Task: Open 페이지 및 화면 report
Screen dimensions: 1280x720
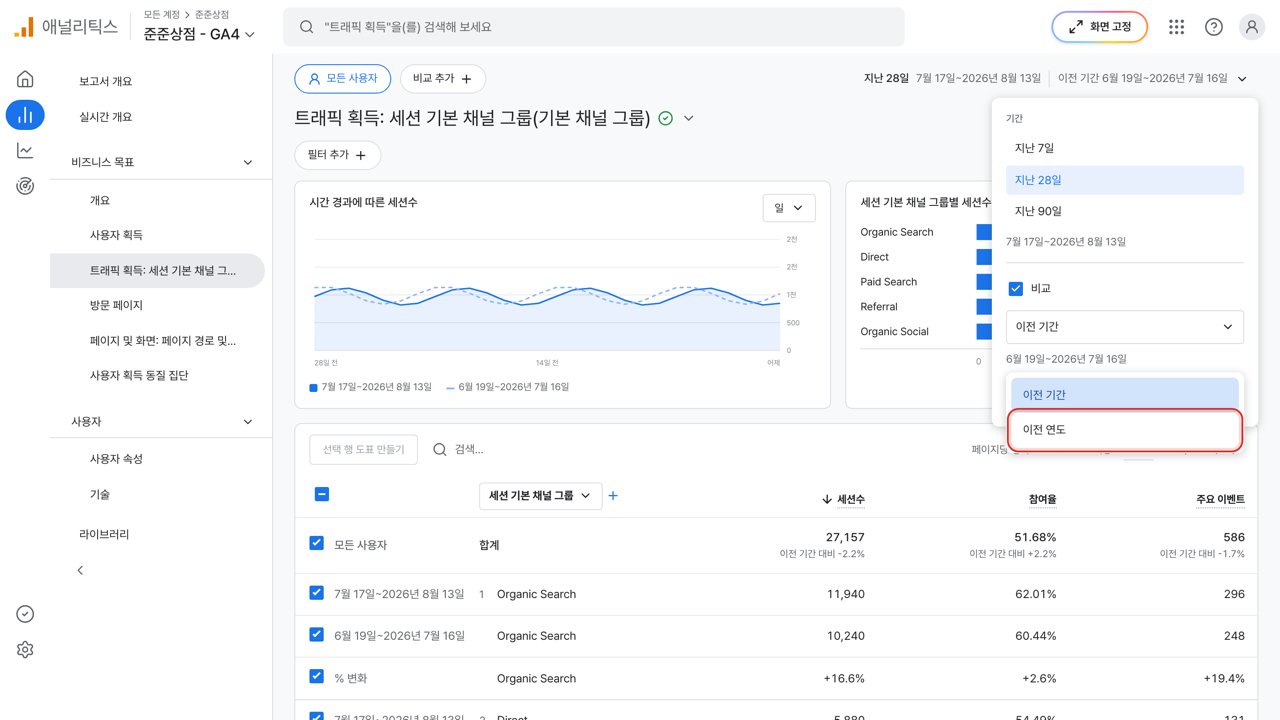Action: click(x=163, y=340)
